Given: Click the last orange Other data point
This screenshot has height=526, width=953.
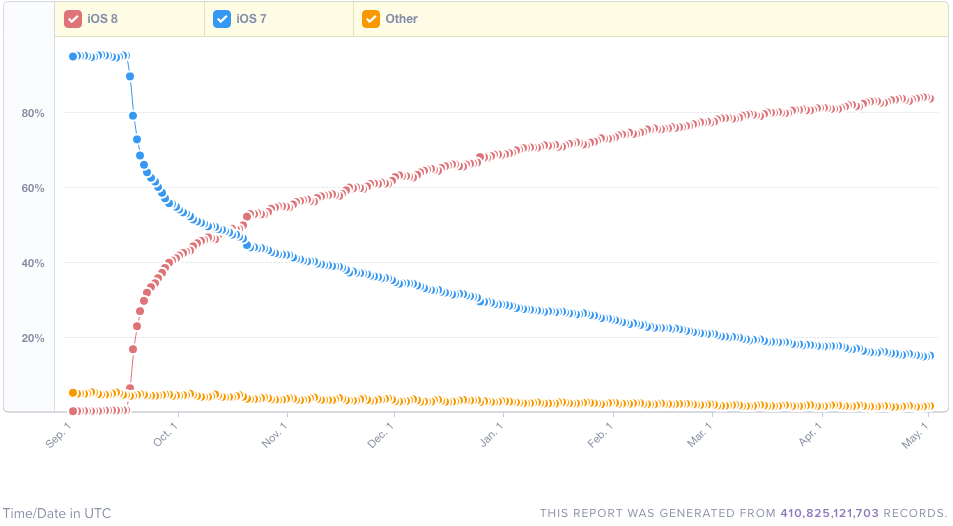Looking at the screenshot, I should tap(929, 406).
